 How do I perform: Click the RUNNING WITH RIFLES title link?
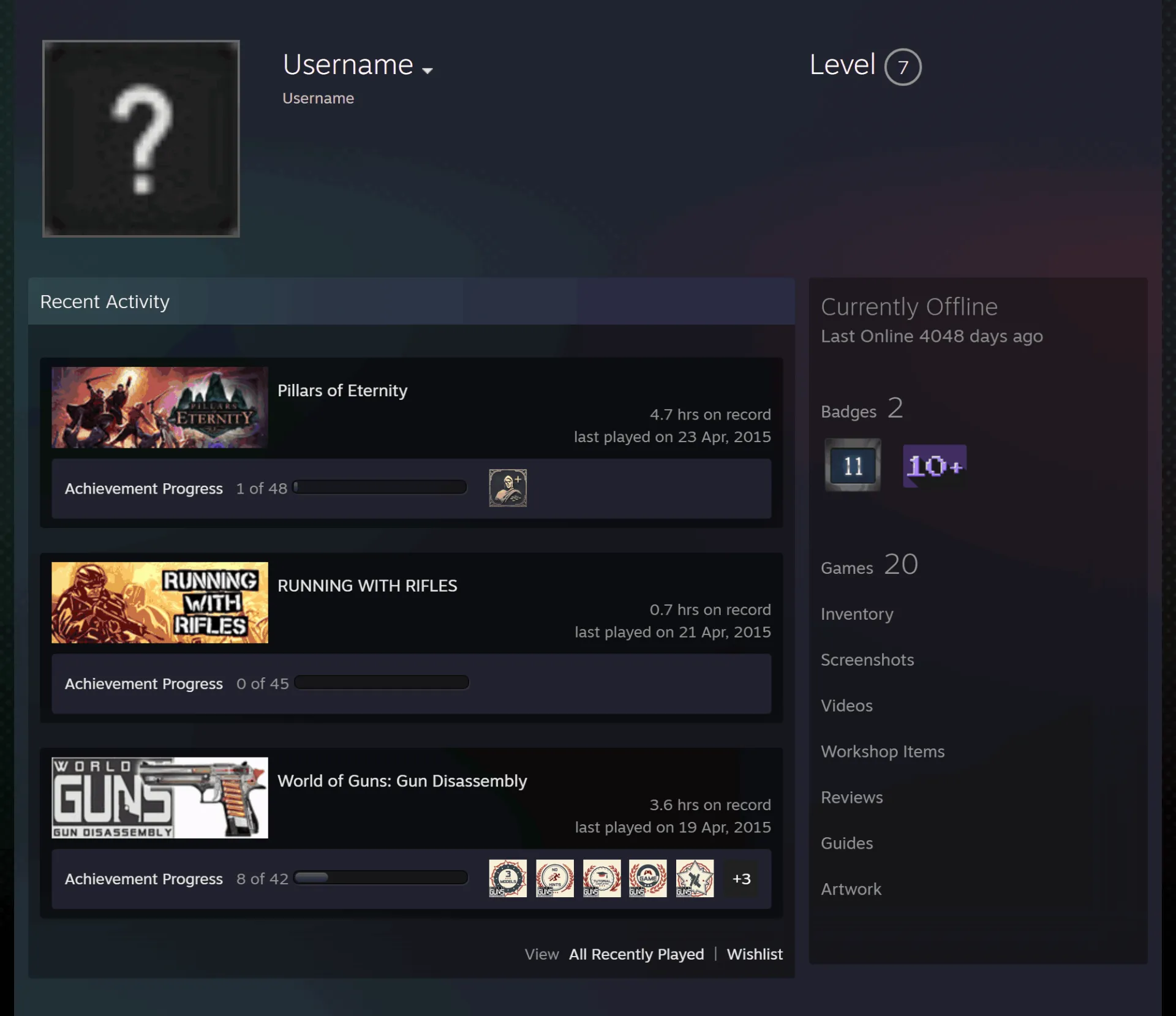[x=367, y=585]
